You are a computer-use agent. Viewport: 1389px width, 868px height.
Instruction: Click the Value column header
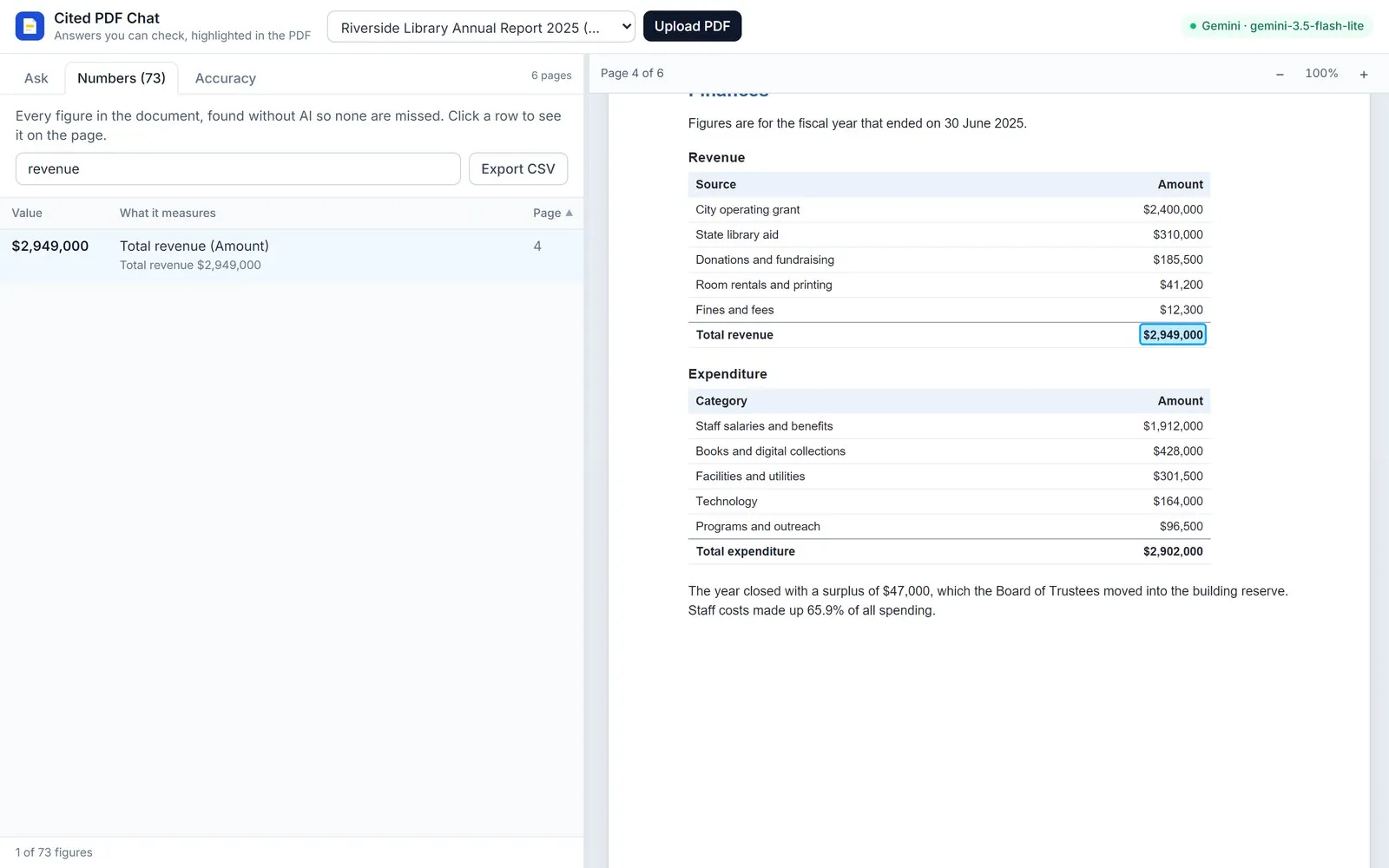point(27,213)
